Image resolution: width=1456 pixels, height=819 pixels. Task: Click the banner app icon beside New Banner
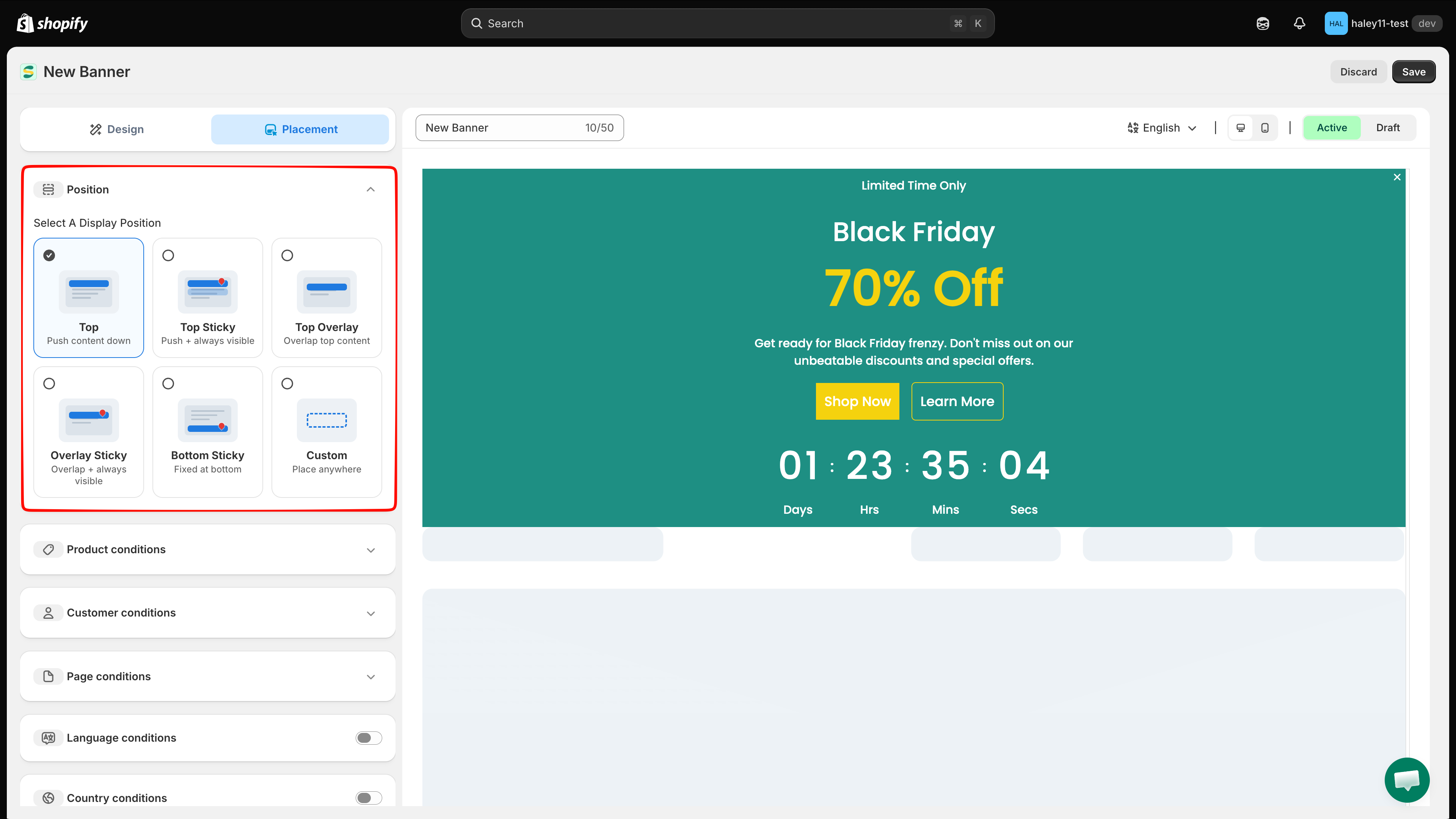[28, 72]
